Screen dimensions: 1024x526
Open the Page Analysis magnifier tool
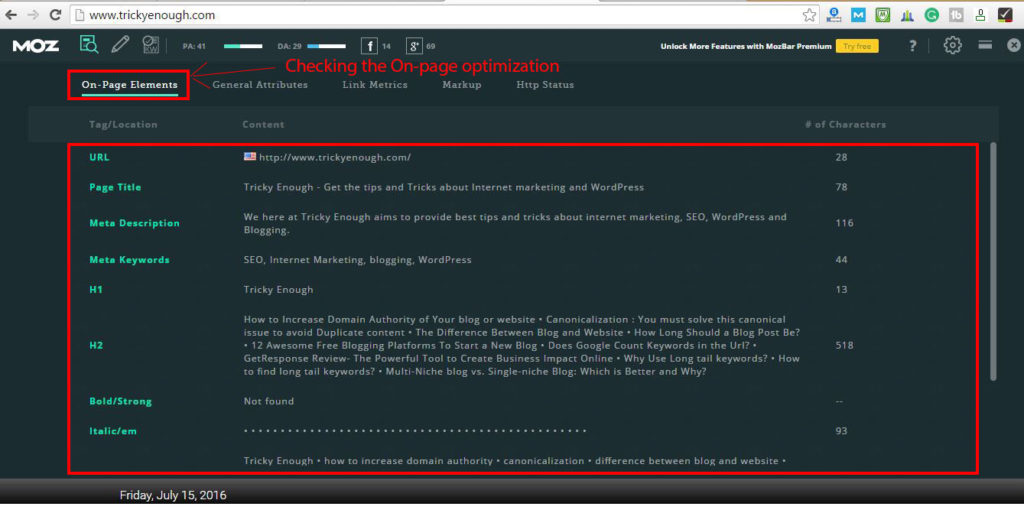[x=90, y=45]
